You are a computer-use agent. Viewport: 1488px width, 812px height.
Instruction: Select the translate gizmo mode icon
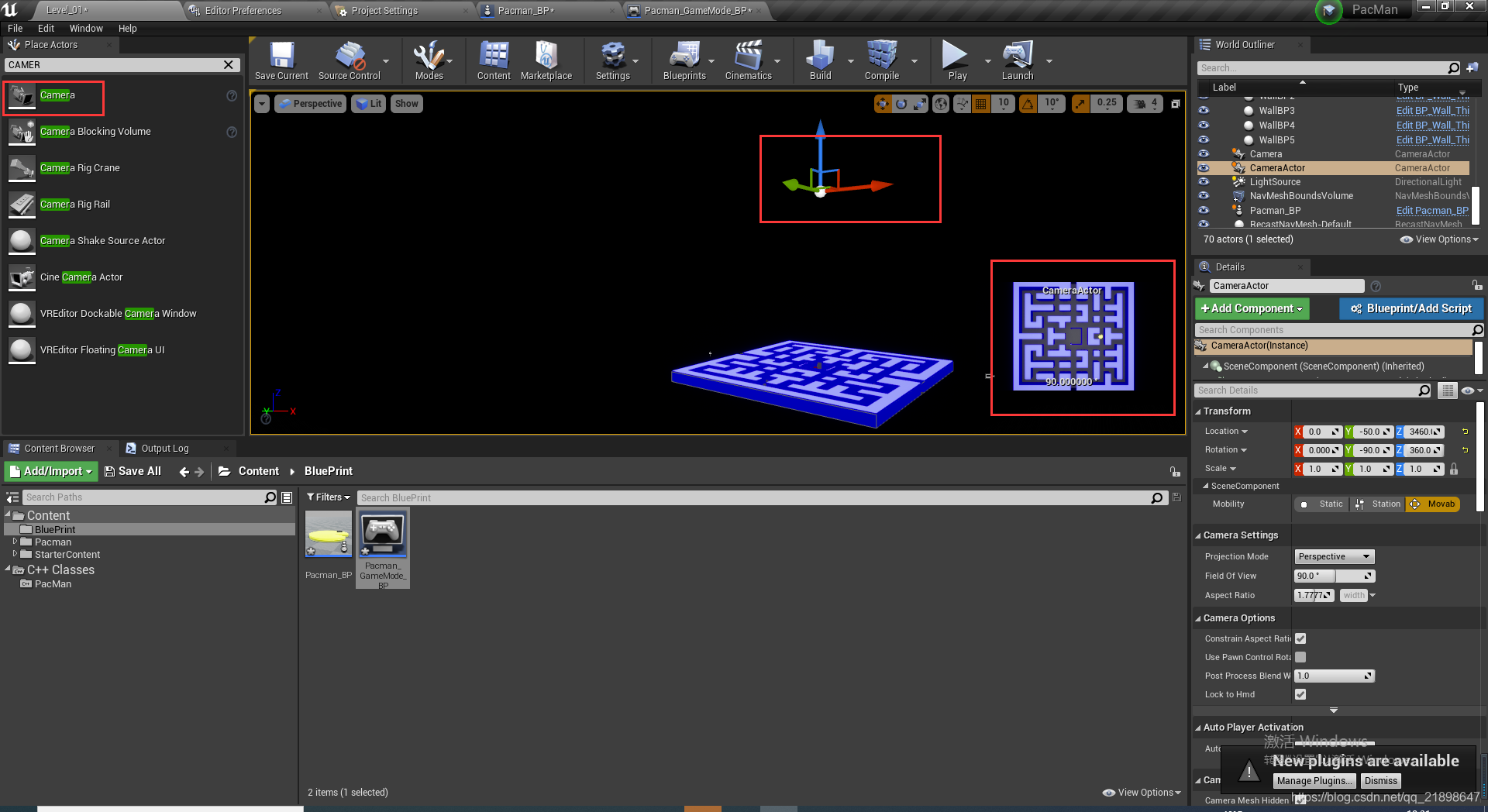pyautogui.click(x=883, y=104)
